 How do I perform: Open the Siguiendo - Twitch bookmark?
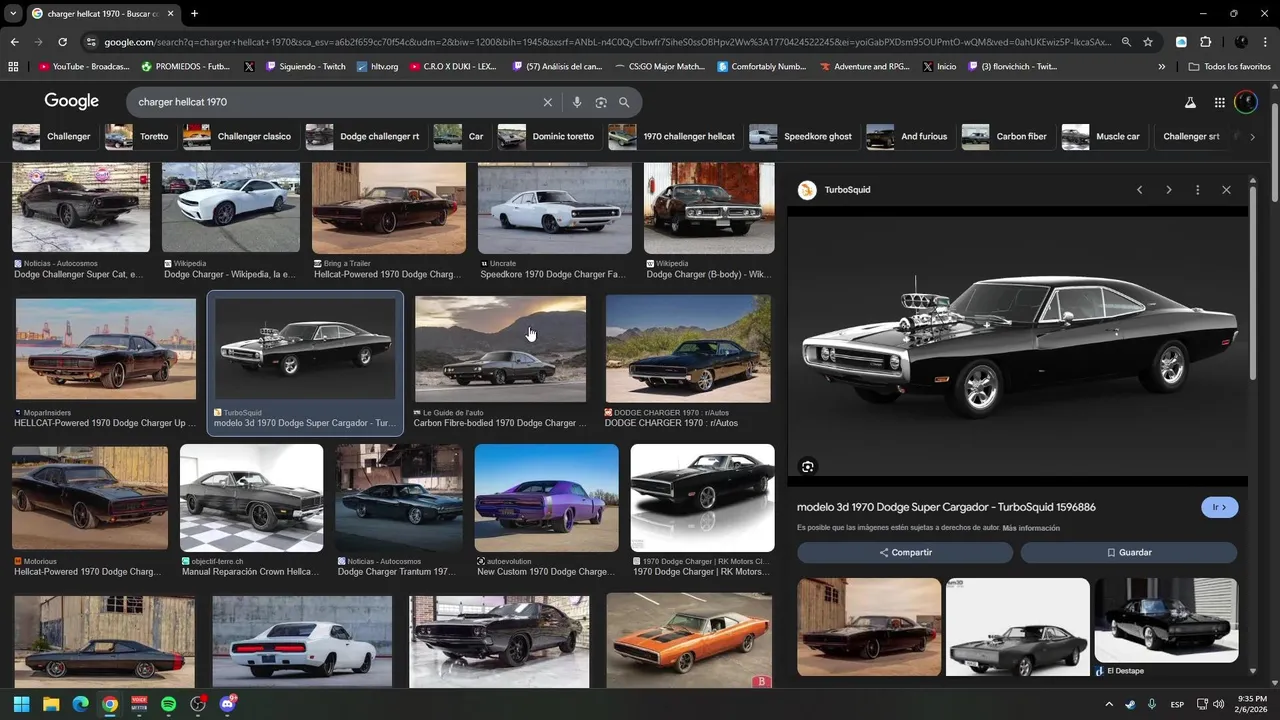pyautogui.click(x=304, y=66)
